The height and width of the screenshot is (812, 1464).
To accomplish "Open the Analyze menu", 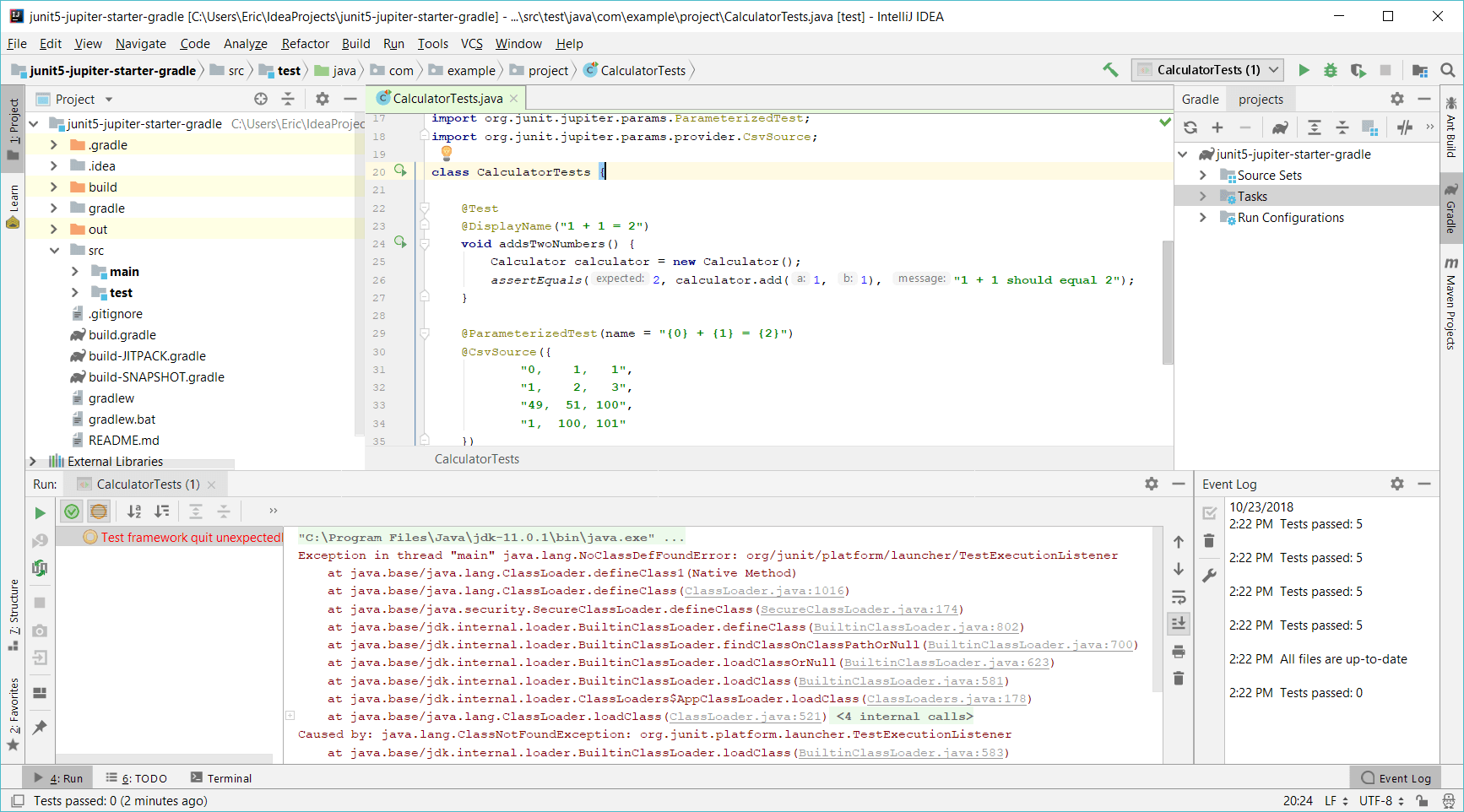I will [245, 44].
